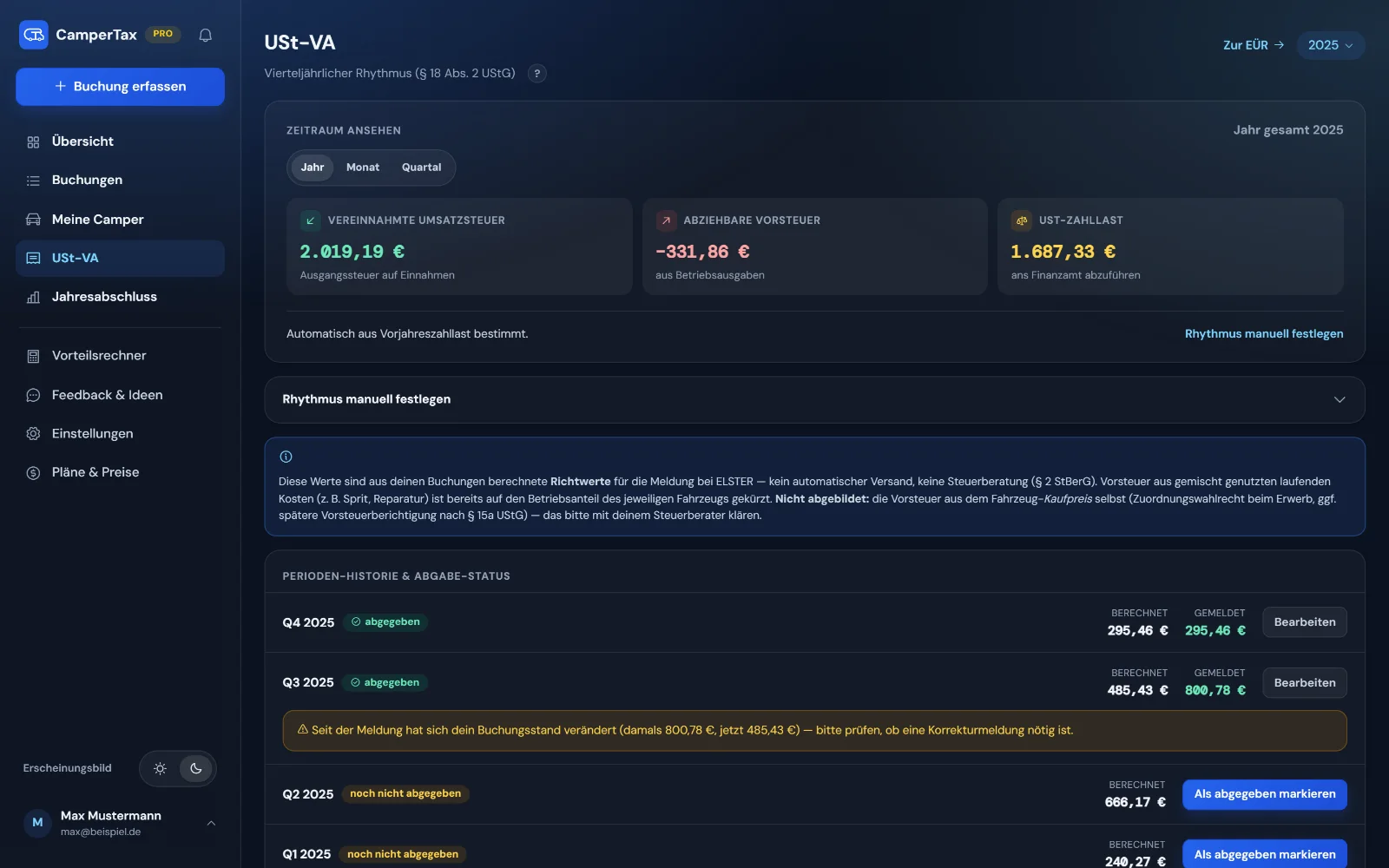Click the Jahresabschluss chart icon
The image size is (1389, 868).
[33, 297]
